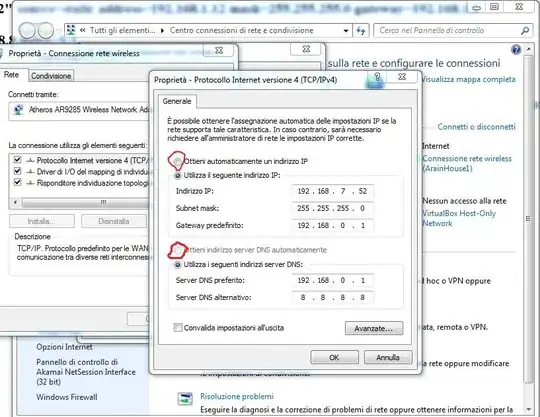Image resolution: width=540 pixels, height=417 pixels.
Task: Expand breadcrumb arrow after Tutti gli elementi
Action: 163,31
